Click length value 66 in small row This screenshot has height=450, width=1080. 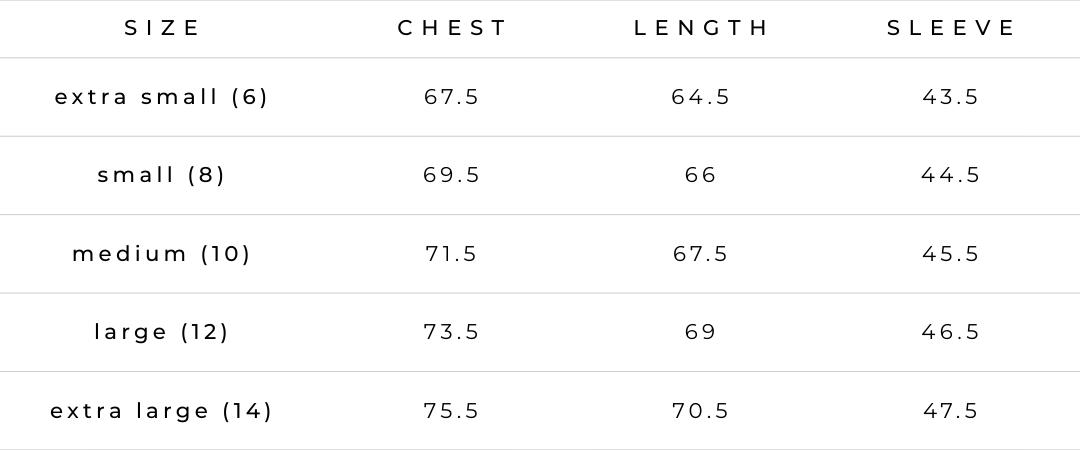click(701, 175)
